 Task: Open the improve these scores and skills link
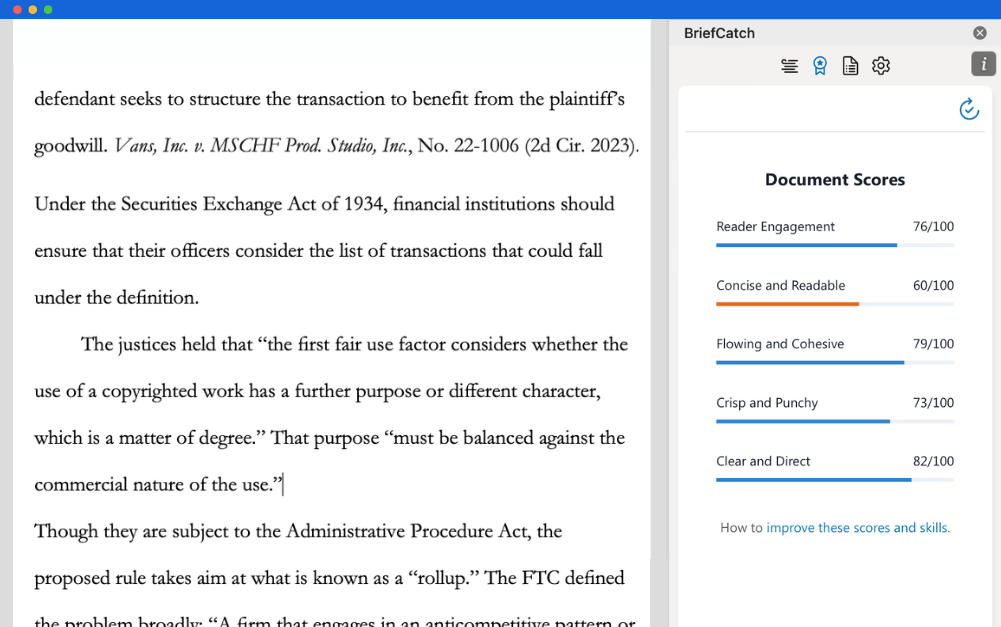[858, 527]
